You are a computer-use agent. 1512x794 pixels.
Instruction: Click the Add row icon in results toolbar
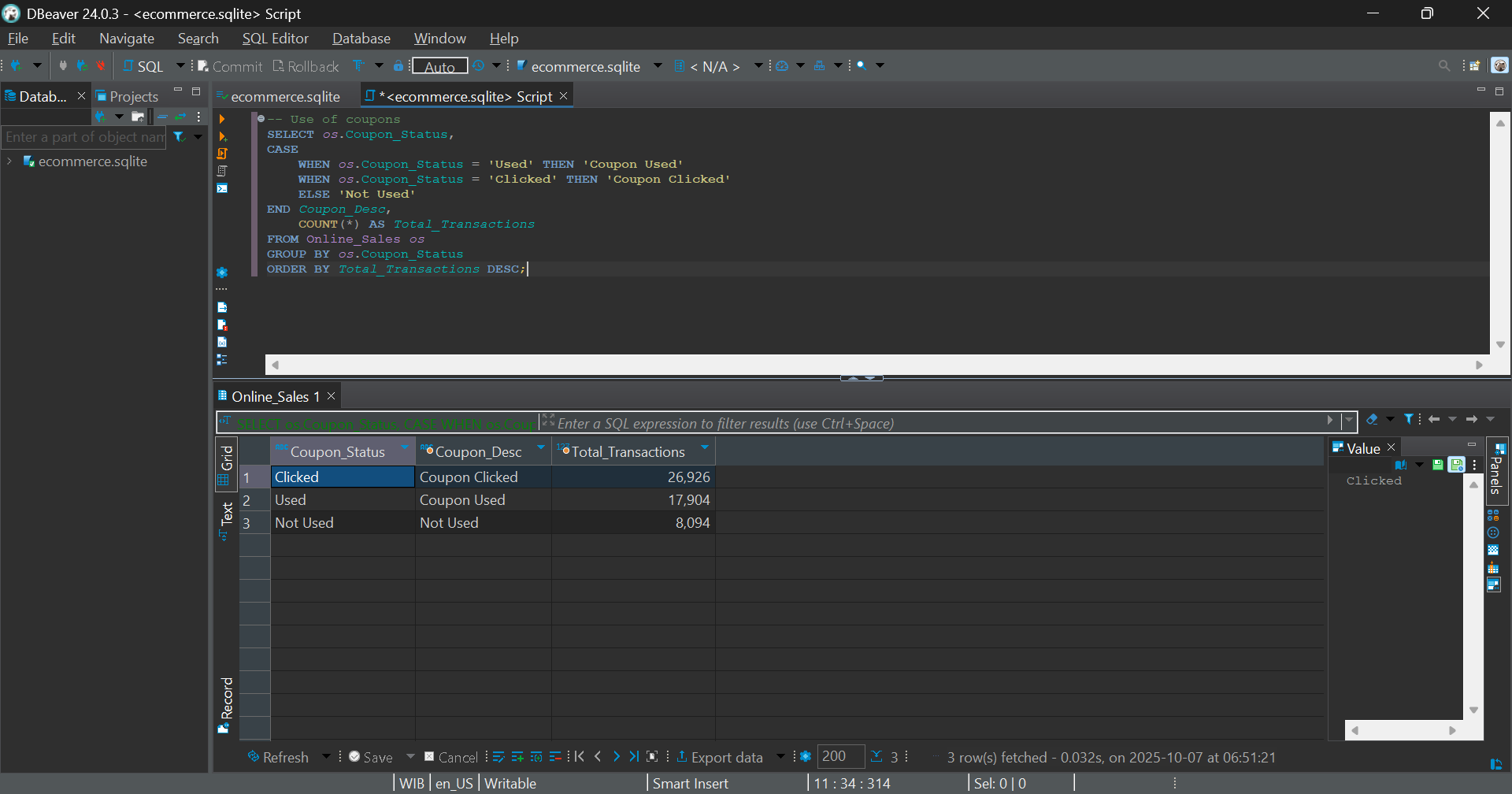coord(517,757)
